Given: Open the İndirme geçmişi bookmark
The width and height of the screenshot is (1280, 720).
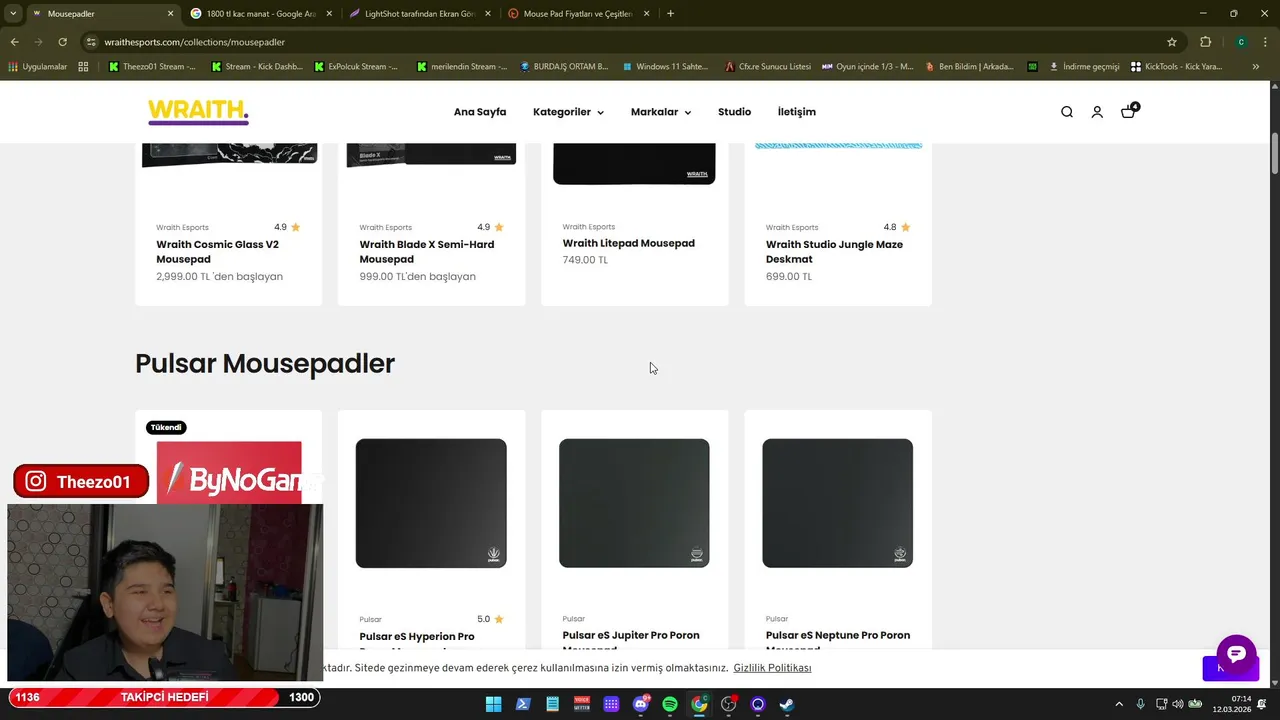Looking at the screenshot, I should (1084, 67).
